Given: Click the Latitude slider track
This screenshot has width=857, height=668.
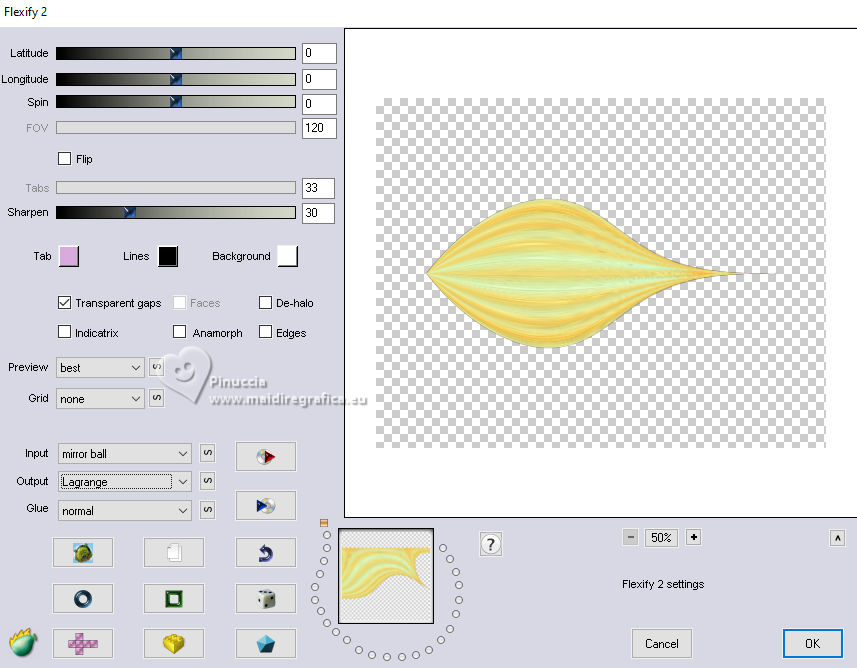Looking at the screenshot, I should (175, 53).
